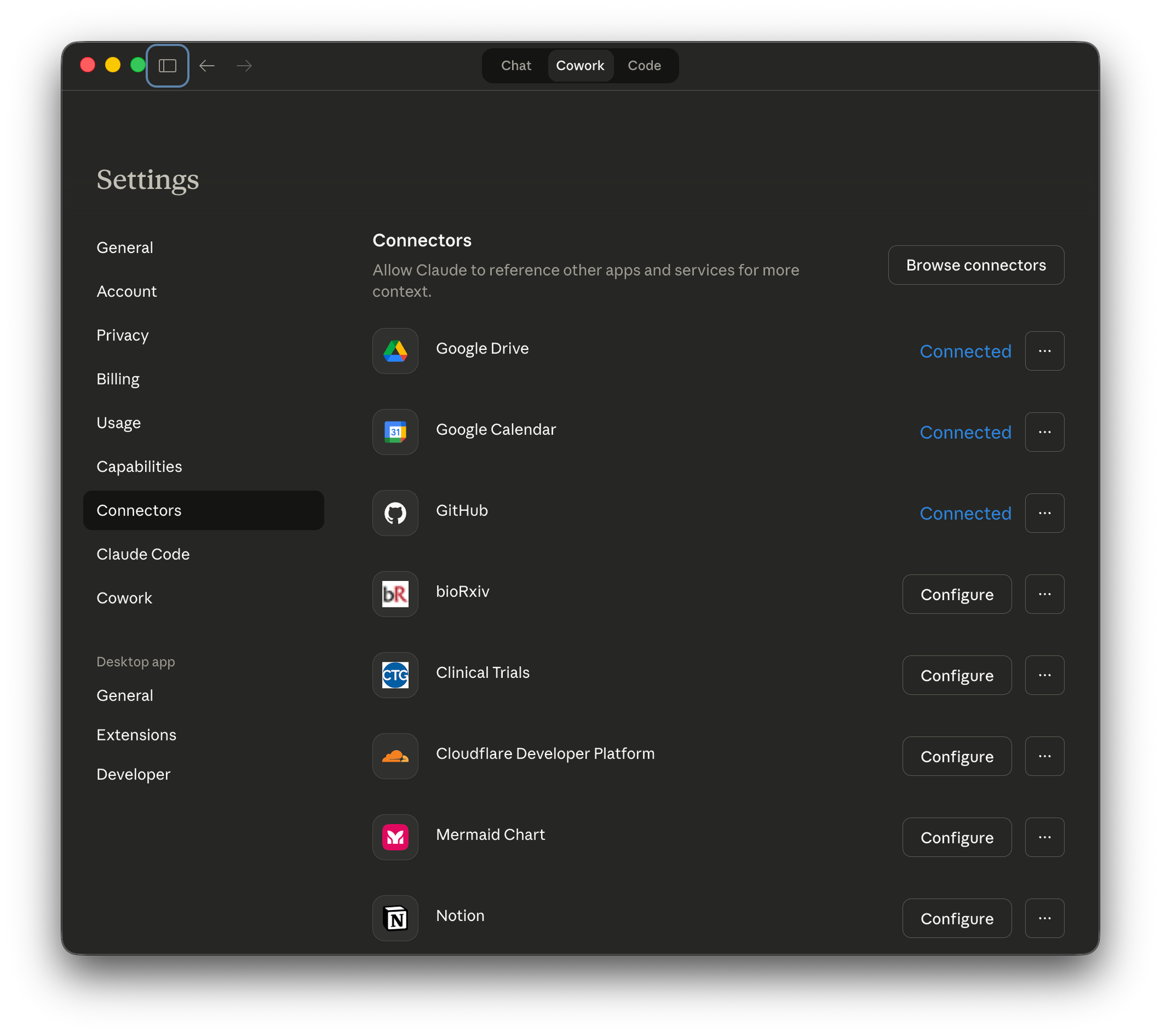Switch to the Chat tab

click(x=516, y=66)
